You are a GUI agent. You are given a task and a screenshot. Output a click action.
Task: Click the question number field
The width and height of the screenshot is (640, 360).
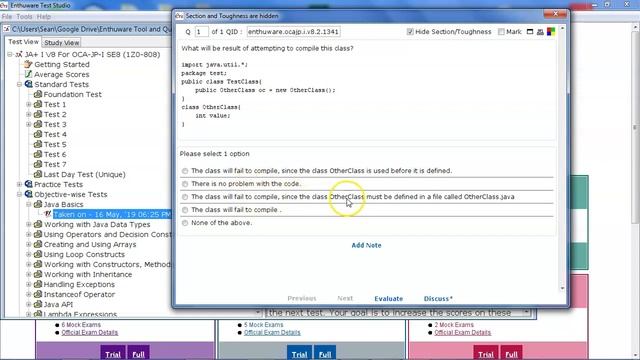pyautogui.click(x=202, y=31)
